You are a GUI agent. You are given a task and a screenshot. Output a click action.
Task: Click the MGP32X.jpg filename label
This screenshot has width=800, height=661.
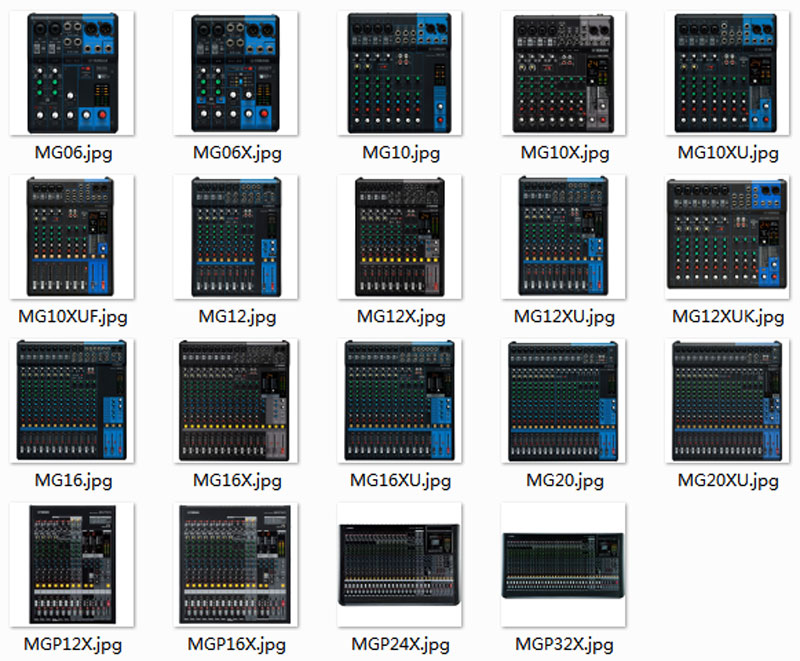click(x=564, y=644)
